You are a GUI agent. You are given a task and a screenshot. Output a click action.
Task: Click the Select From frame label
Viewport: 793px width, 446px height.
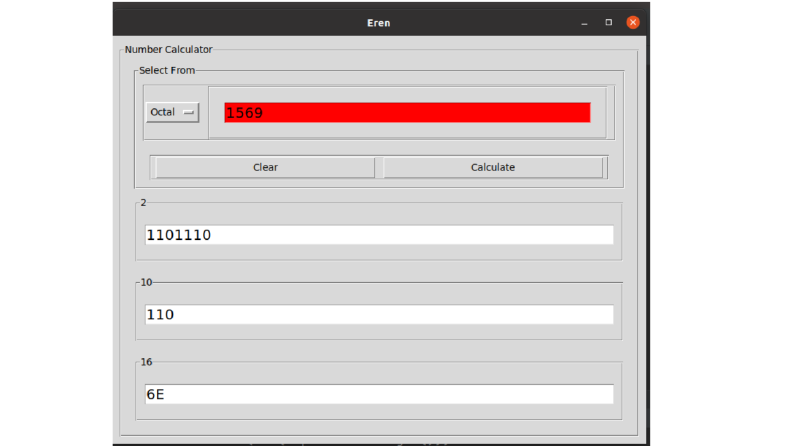click(x=167, y=70)
